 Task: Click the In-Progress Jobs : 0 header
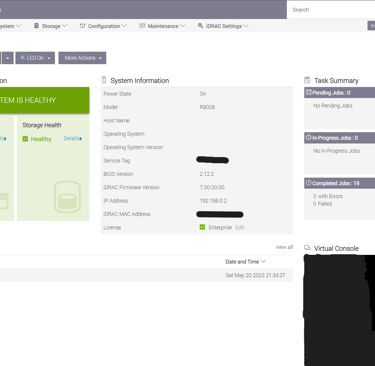[x=339, y=138]
